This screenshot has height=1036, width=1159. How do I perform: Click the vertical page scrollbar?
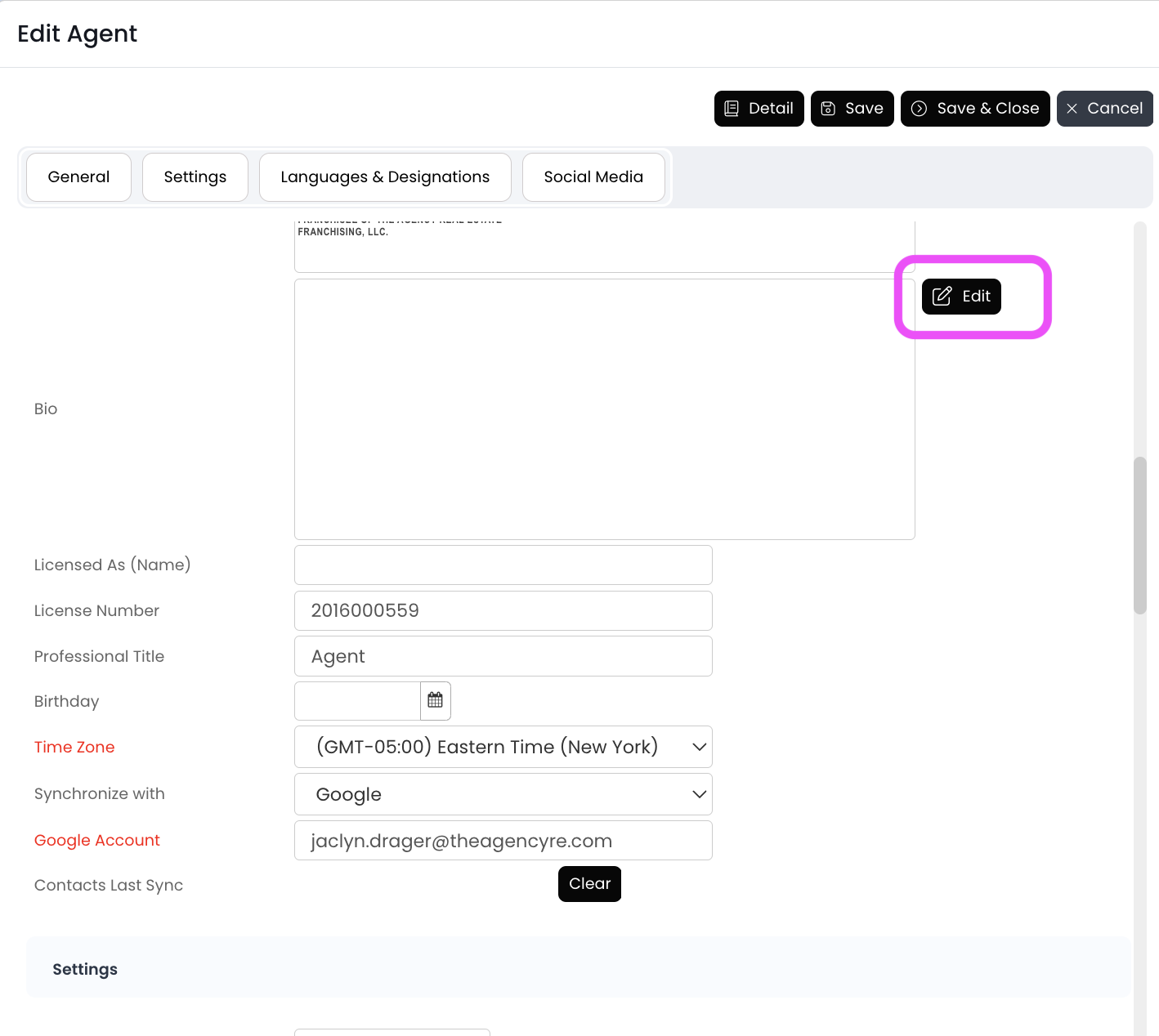(1139, 535)
